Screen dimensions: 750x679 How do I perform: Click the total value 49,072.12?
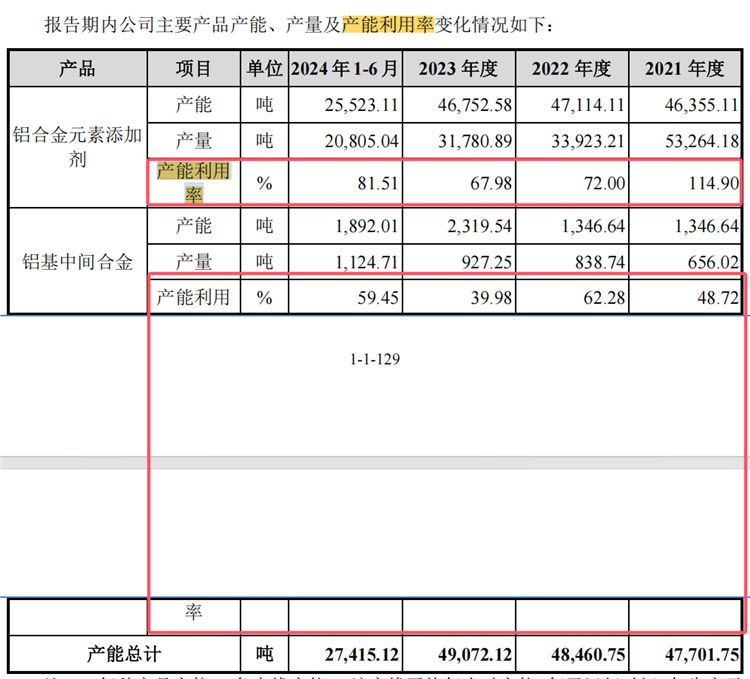(475, 654)
